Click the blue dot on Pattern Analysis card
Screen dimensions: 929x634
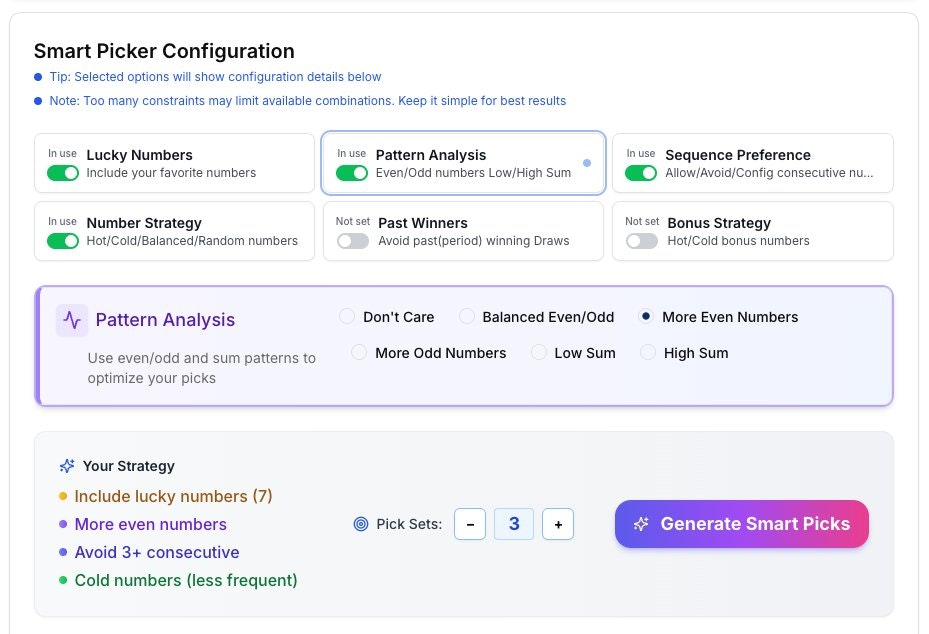coord(587,163)
